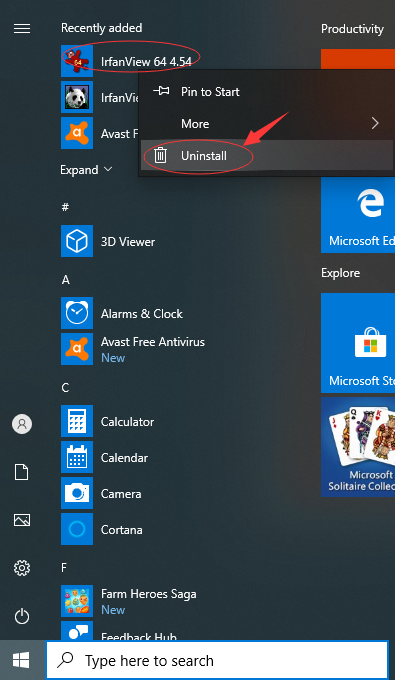Open the user account icon in sidebar

point(22,424)
